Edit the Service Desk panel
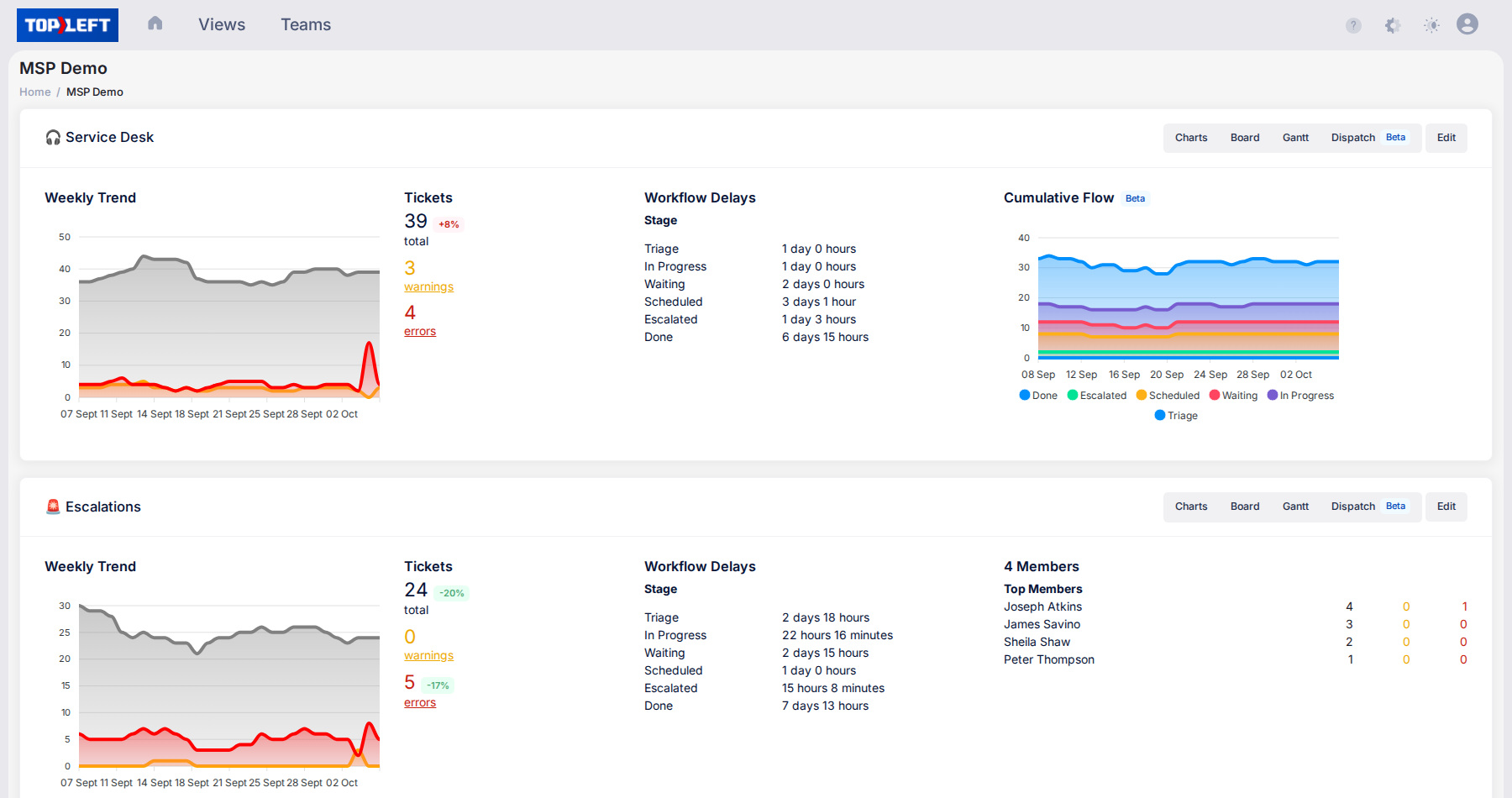This screenshot has height=798, width=1512. click(x=1446, y=138)
